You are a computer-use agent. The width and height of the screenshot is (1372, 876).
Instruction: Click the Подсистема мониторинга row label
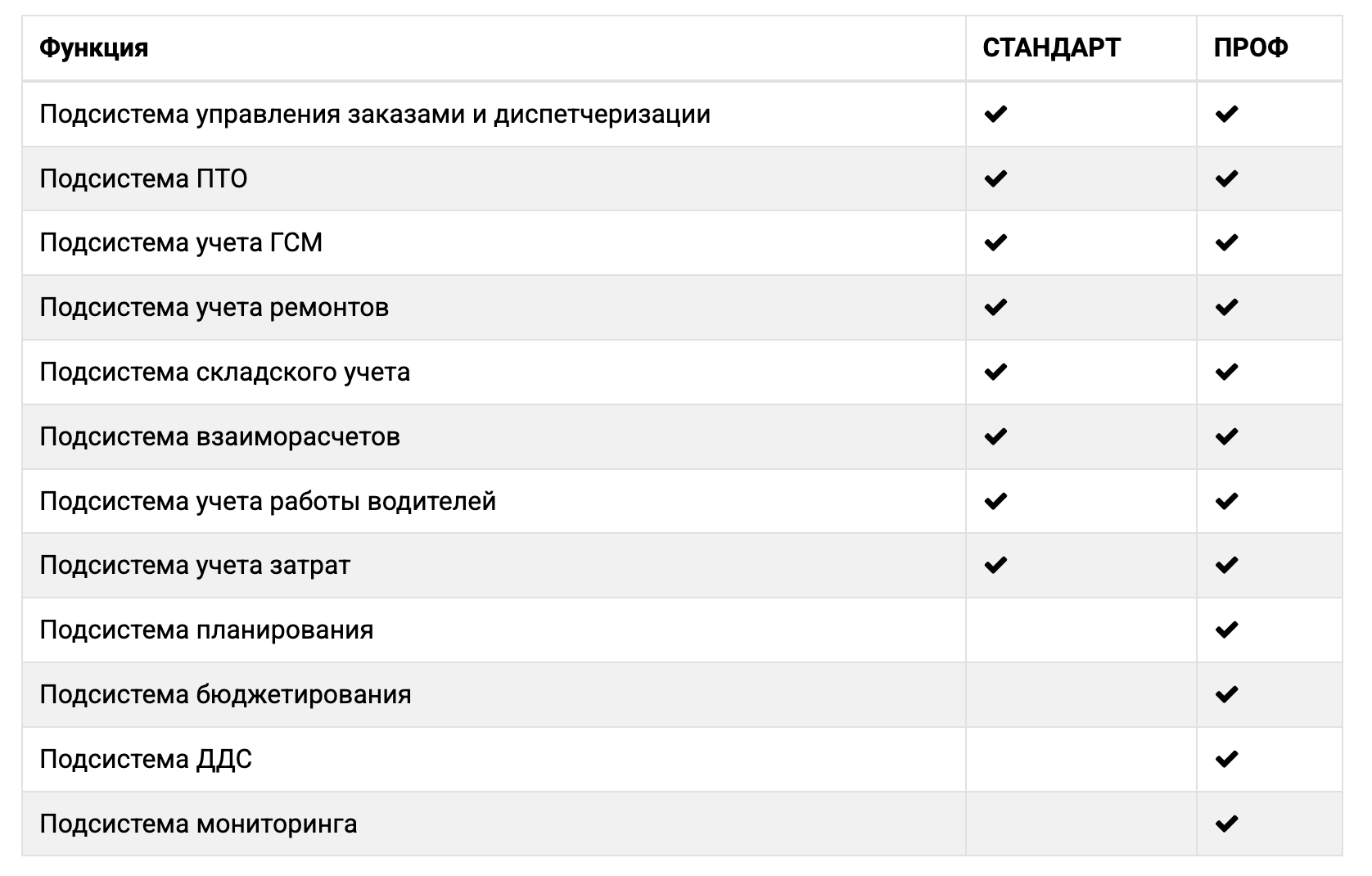[x=198, y=824]
